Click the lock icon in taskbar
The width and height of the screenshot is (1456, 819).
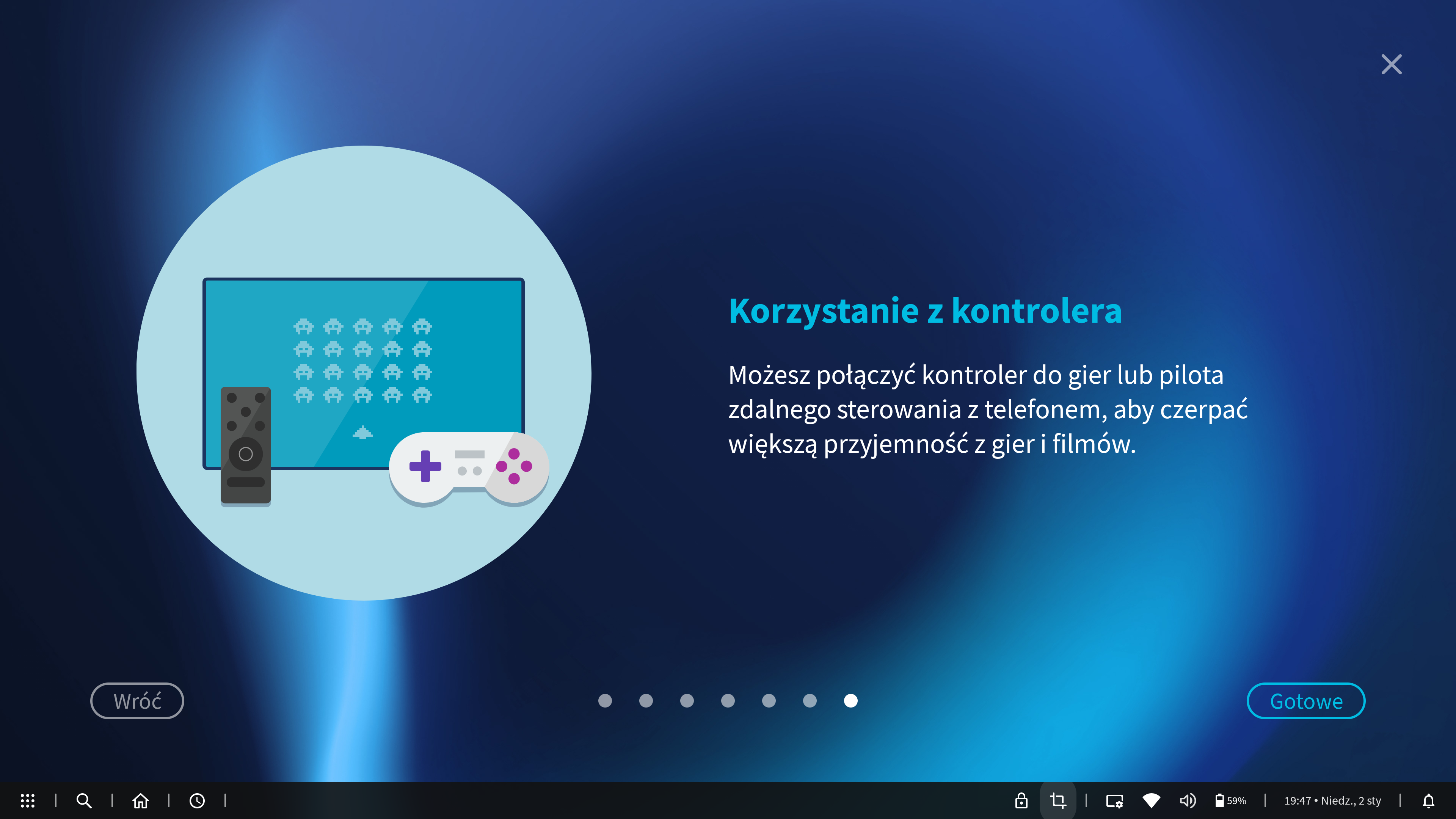pos(1021,800)
